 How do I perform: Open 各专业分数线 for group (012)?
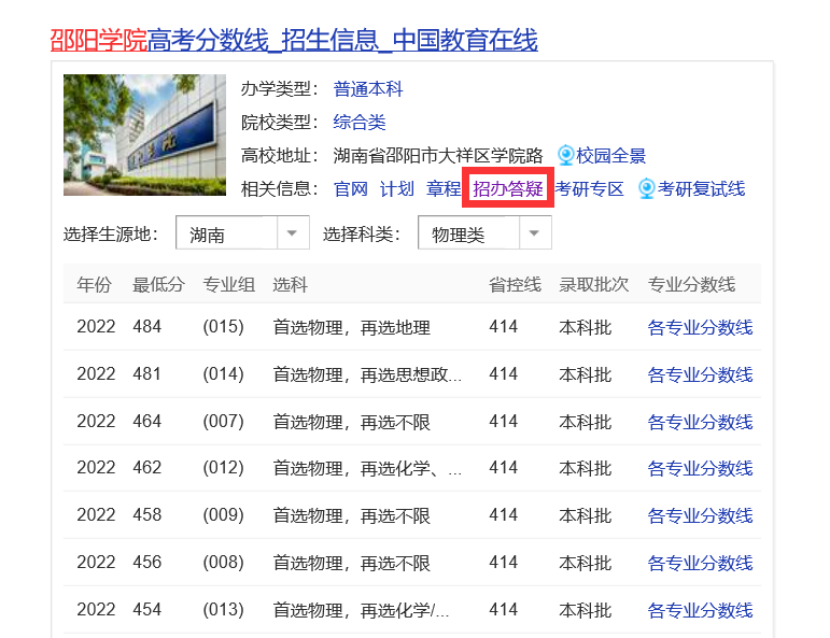pyautogui.click(x=700, y=469)
